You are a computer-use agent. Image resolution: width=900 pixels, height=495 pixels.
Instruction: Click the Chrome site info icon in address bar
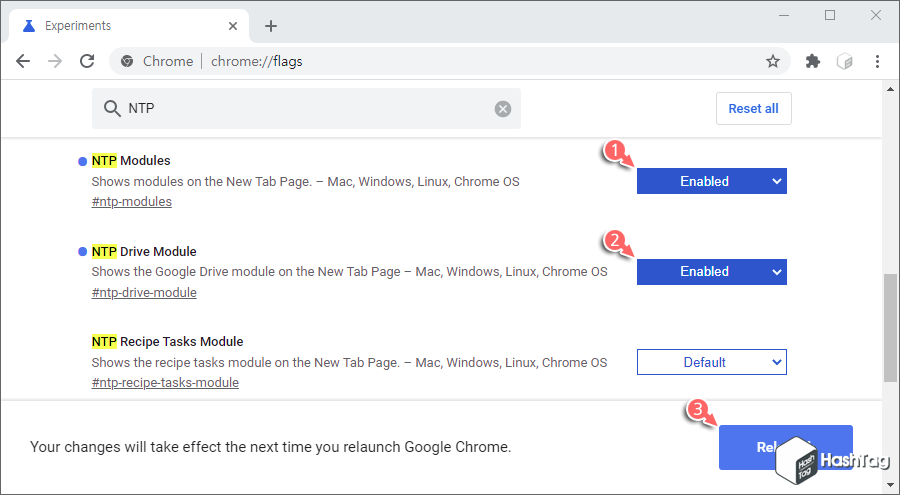[x=127, y=61]
